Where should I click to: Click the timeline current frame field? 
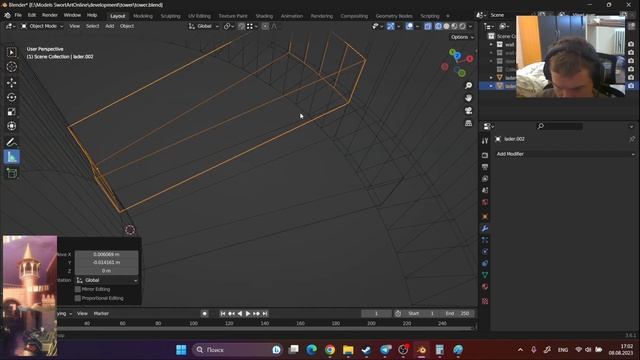(376, 313)
